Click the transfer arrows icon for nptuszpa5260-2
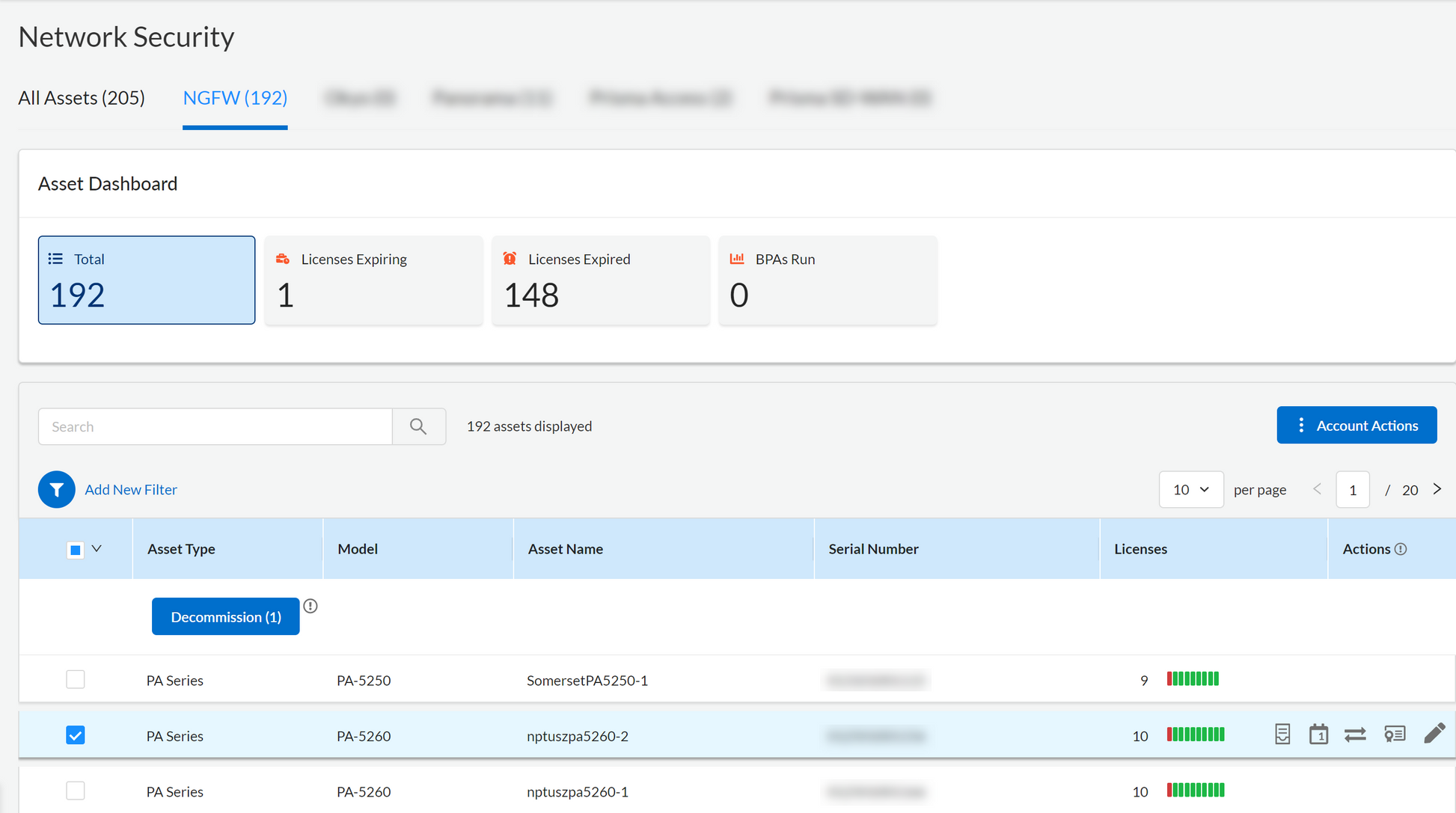This screenshot has width=1456, height=813. [x=1355, y=734]
